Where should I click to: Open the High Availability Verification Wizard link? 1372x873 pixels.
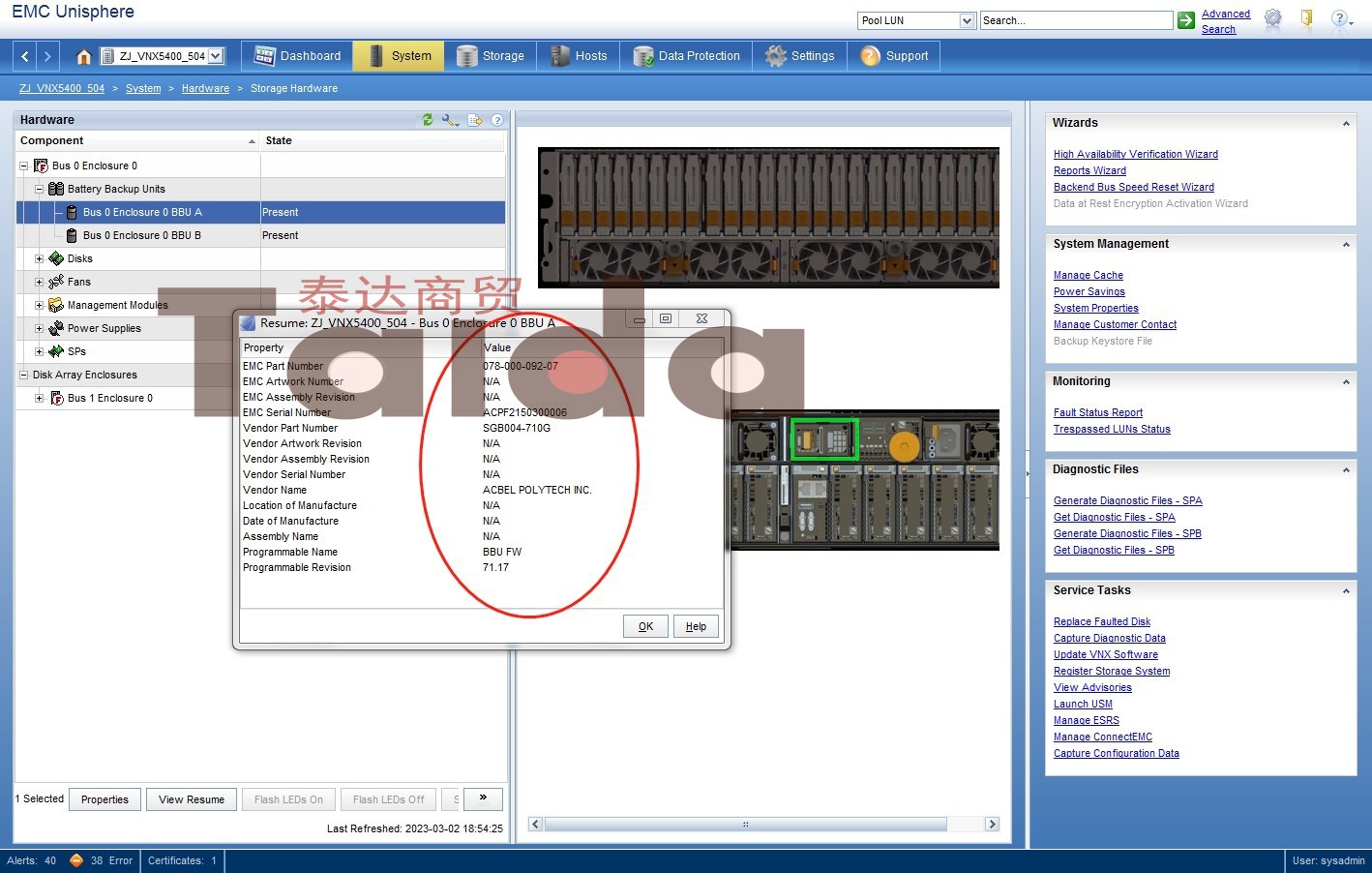click(1136, 154)
